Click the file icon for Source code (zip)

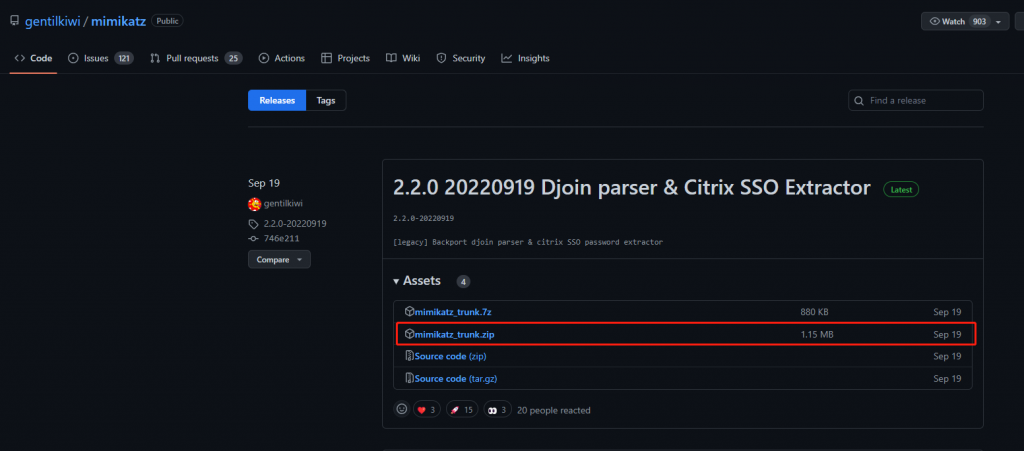coord(409,356)
